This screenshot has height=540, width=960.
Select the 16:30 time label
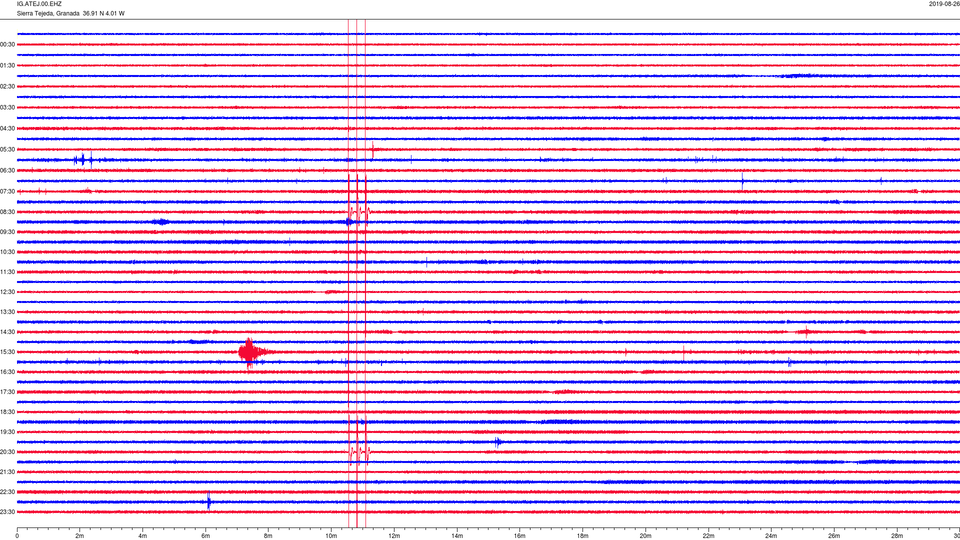point(7,372)
